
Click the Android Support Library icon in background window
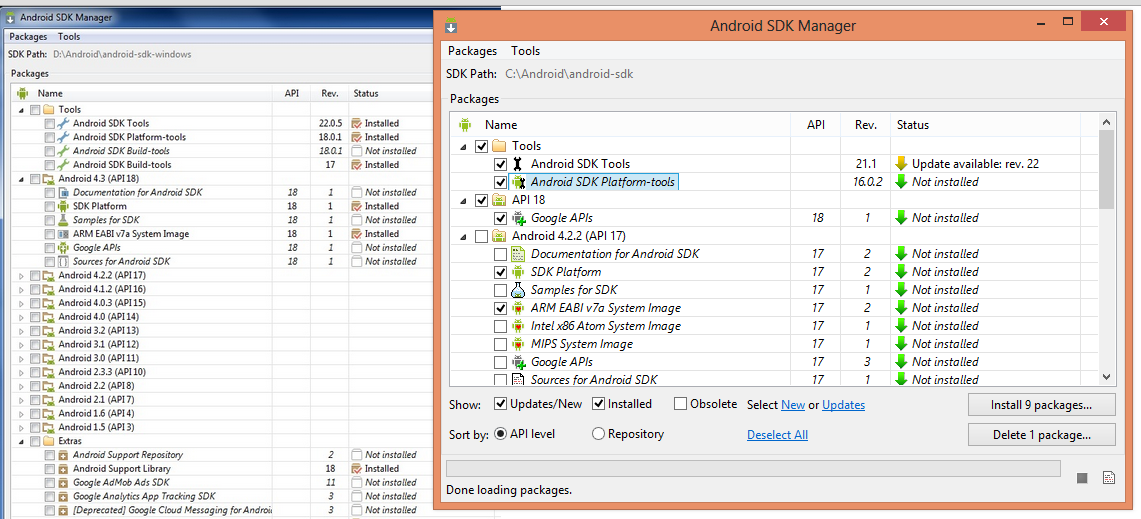click(63, 469)
